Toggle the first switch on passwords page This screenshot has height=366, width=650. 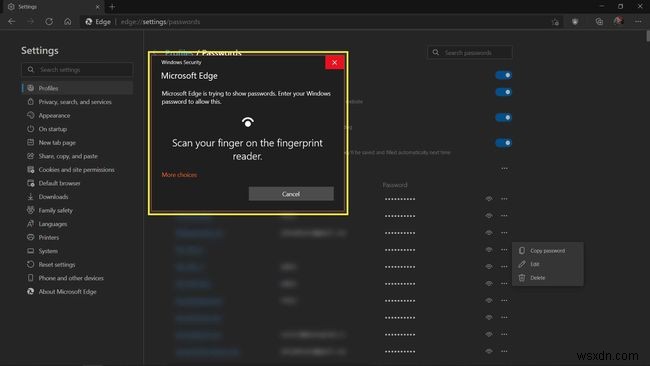click(503, 75)
